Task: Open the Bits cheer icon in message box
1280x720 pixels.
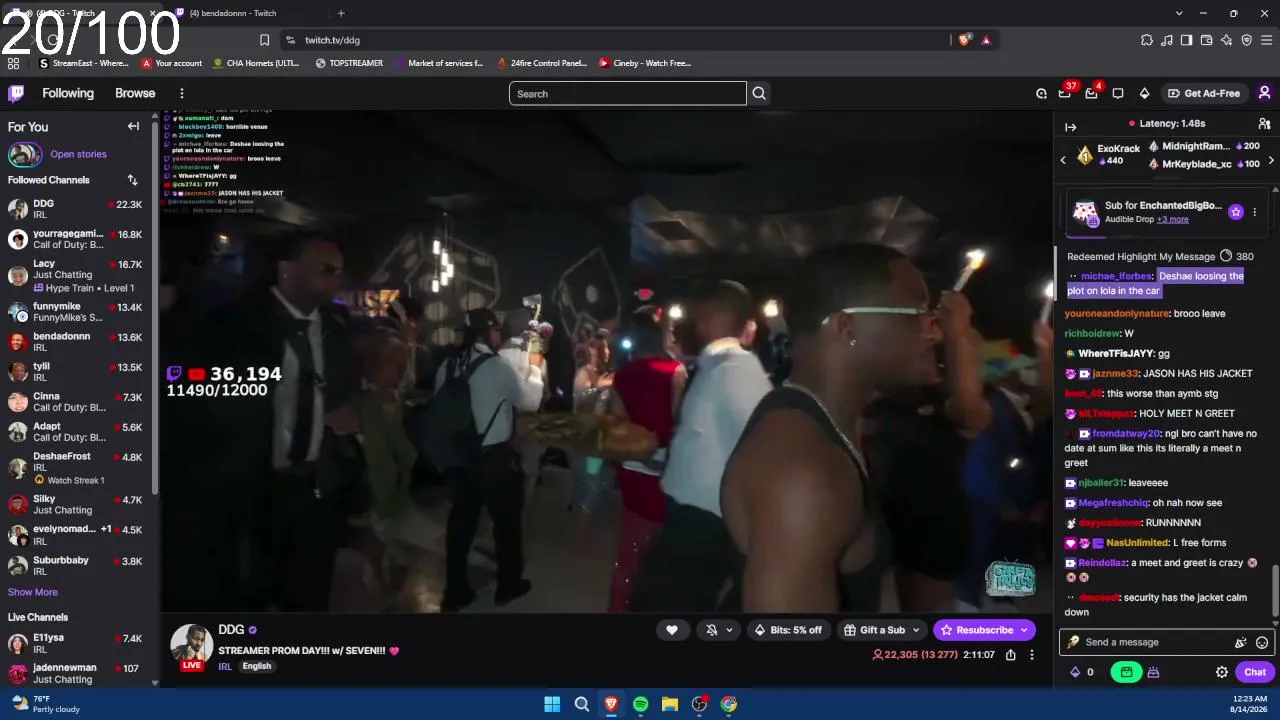Action: pos(1241,643)
